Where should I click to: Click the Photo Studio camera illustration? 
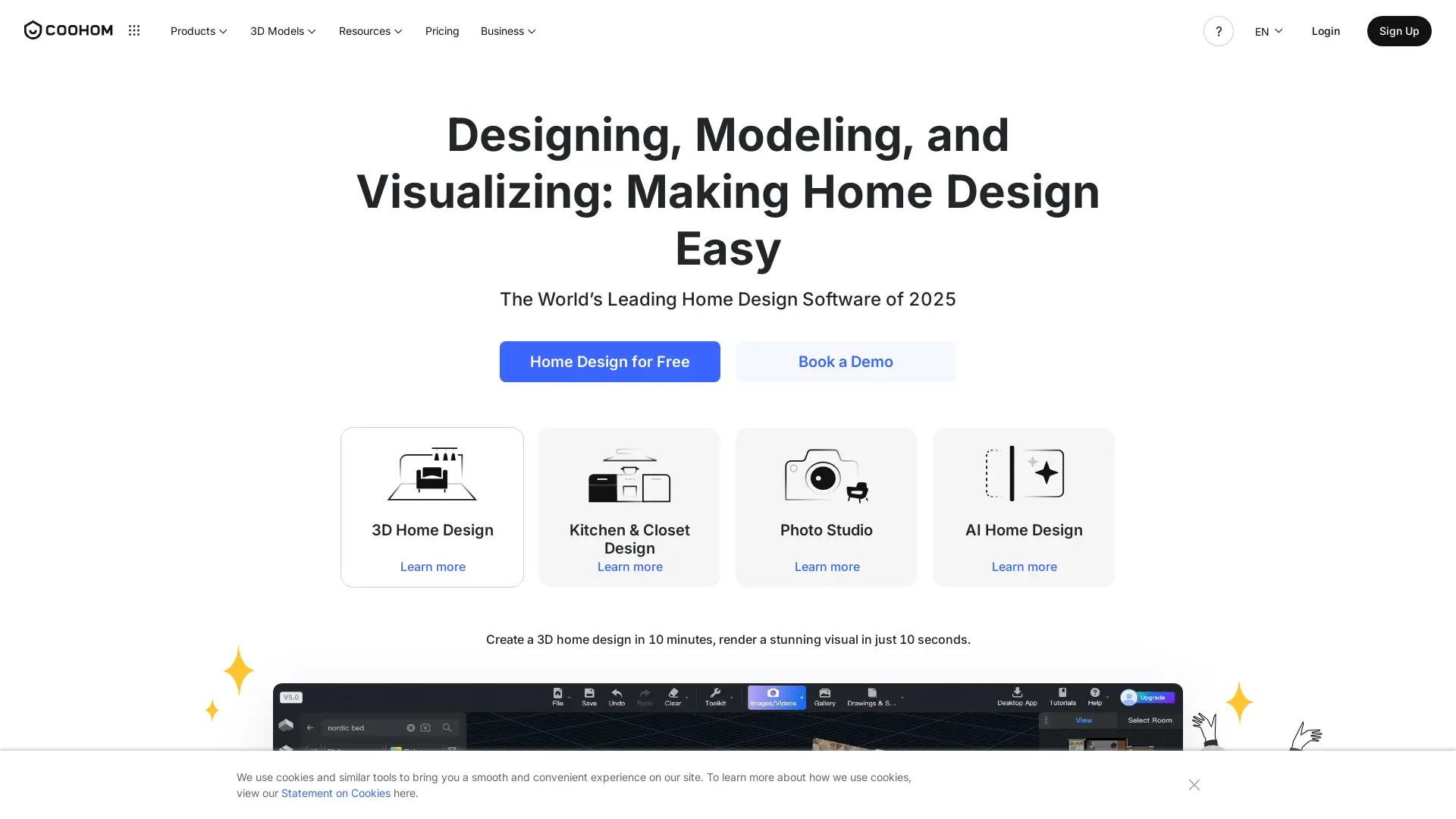click(827, 475)
